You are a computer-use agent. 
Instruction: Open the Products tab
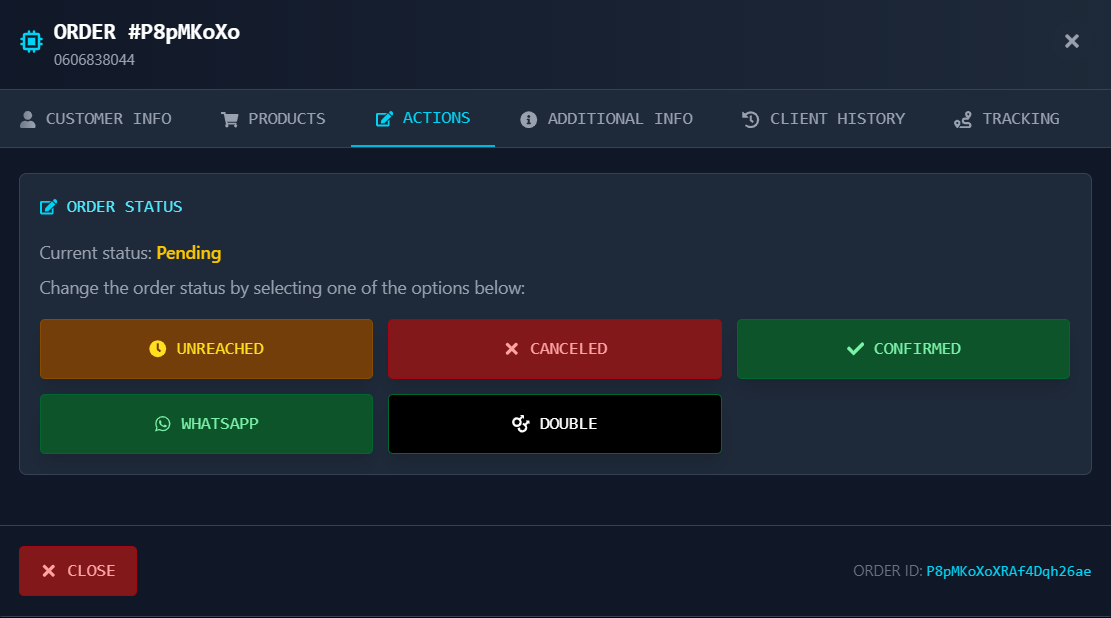coord(273,119)
